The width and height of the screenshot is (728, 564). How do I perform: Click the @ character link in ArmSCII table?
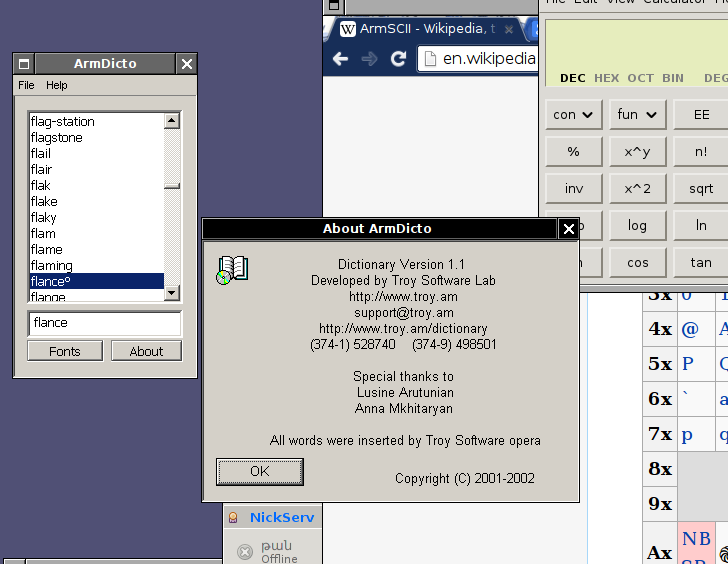690,329
